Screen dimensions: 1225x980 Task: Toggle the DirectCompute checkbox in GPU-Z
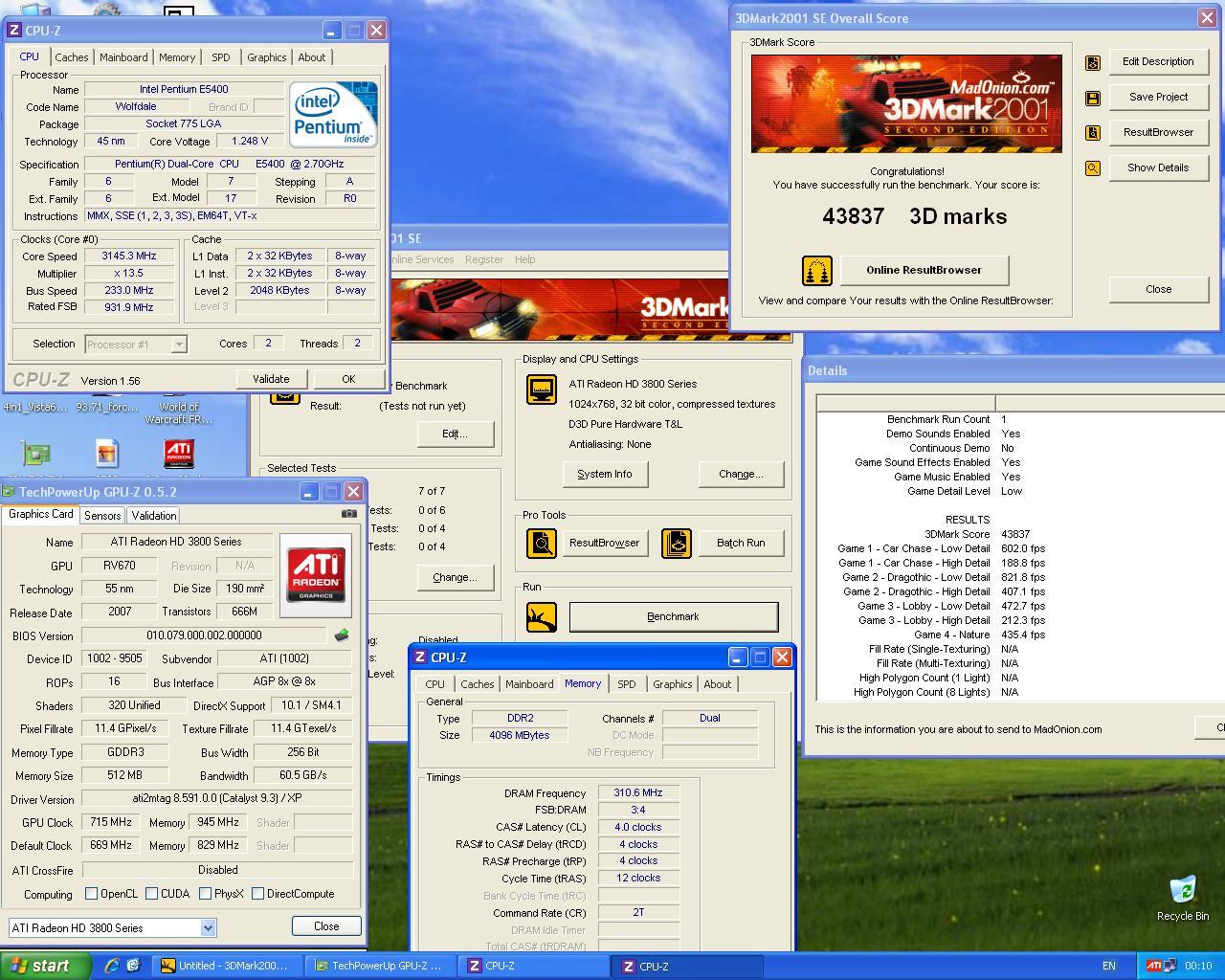257,894
